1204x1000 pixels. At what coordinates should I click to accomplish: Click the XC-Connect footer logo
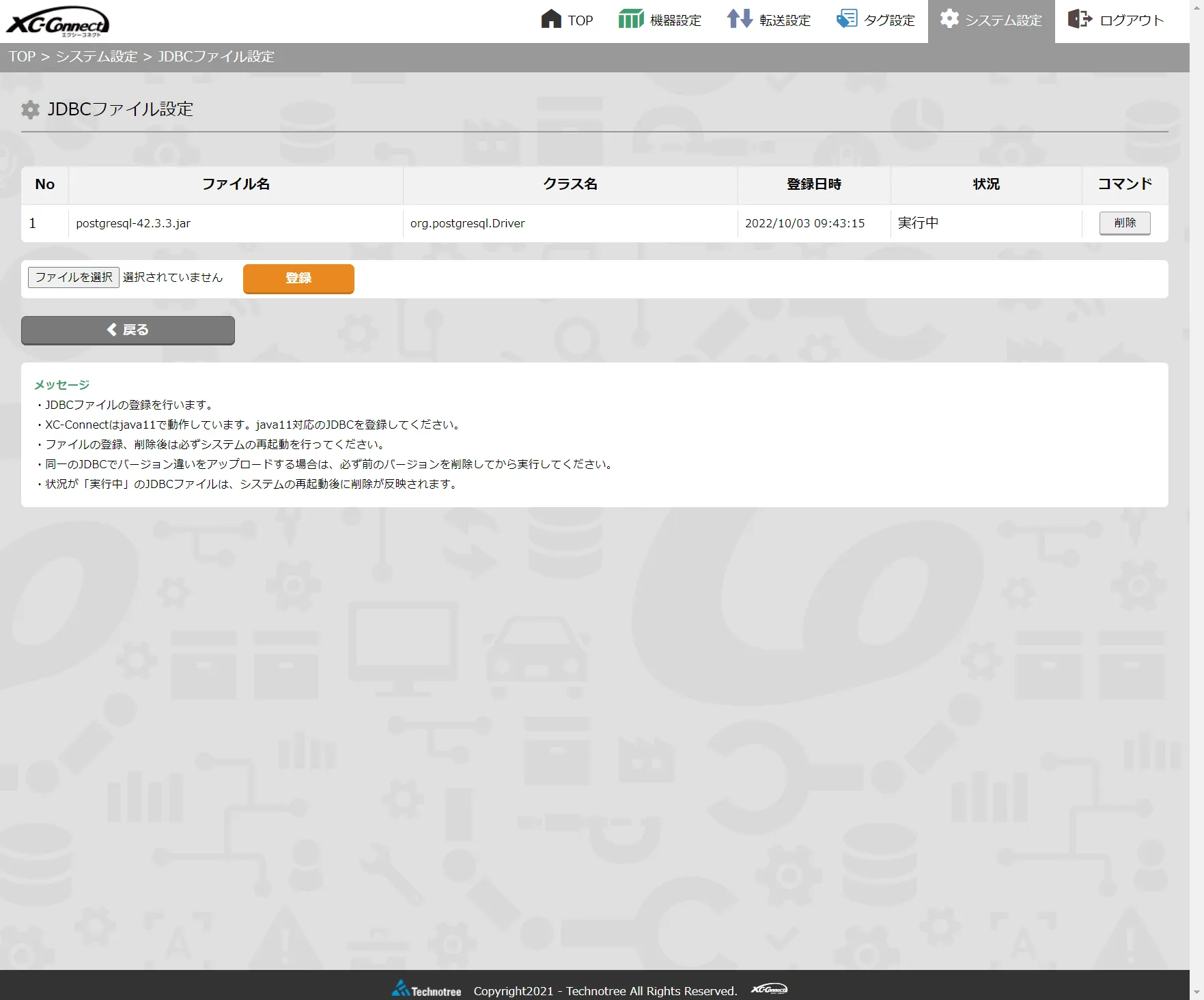pos(770,990)
